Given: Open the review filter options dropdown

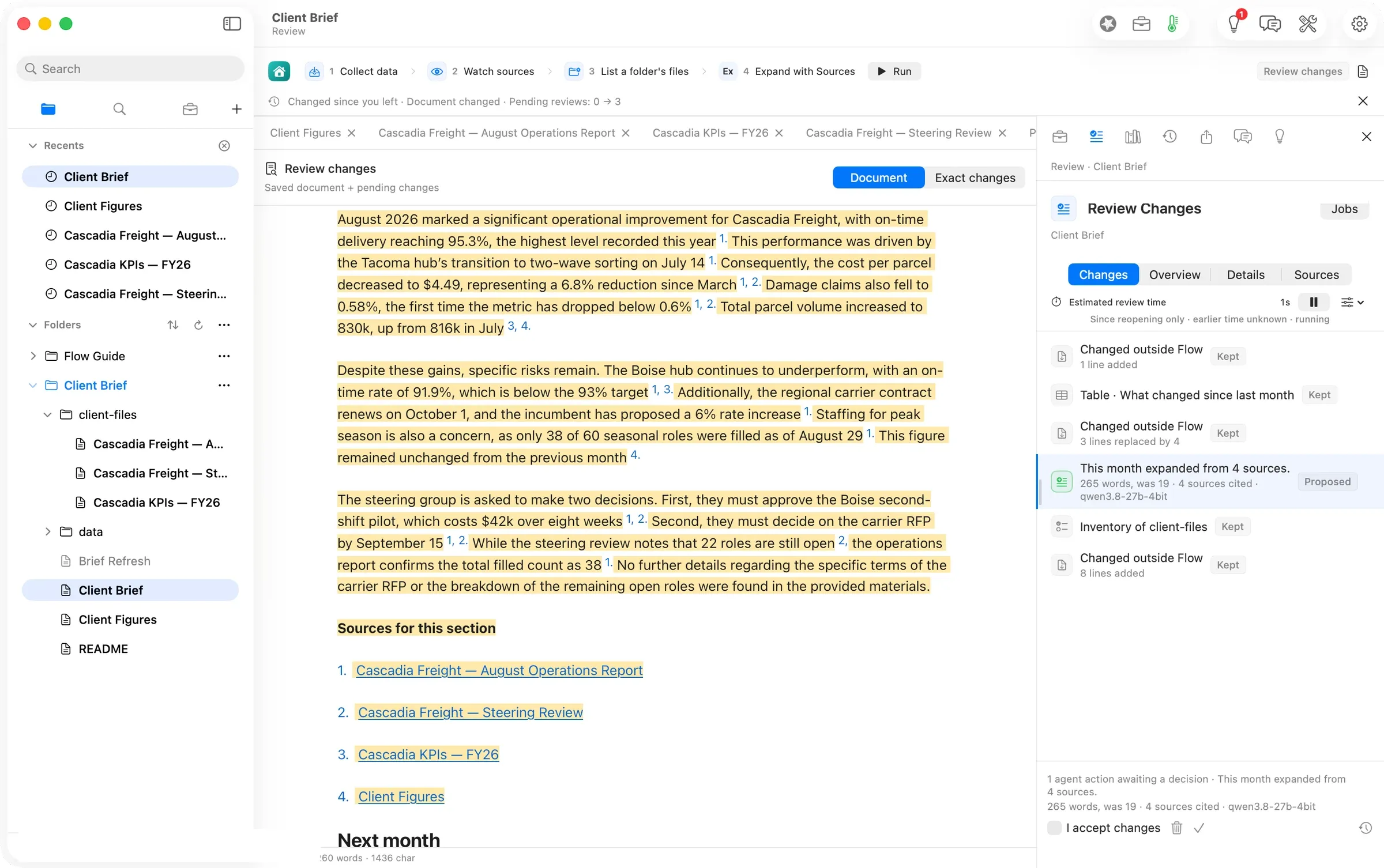Looking at the screenshot, I should (1352, 302).
